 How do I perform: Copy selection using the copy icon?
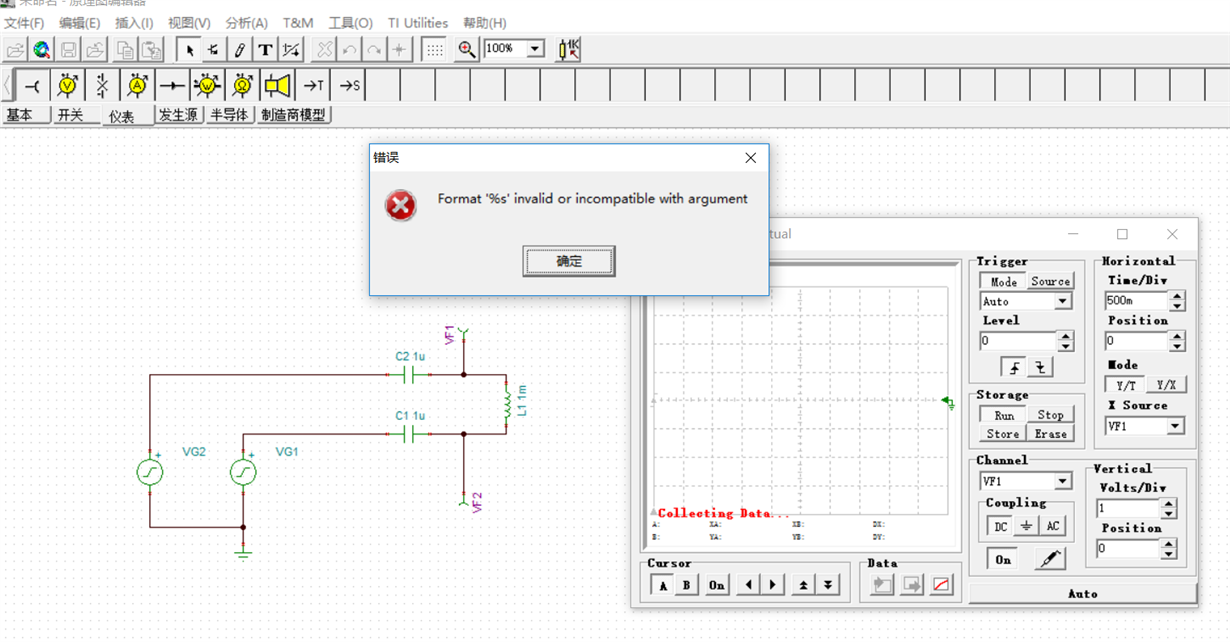pyautogui.click(x=125, y=49)
